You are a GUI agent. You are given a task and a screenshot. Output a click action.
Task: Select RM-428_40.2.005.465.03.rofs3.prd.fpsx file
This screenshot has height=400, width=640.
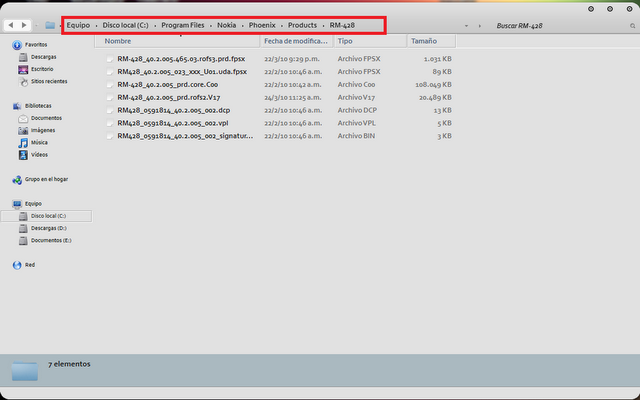click(181, 59)
